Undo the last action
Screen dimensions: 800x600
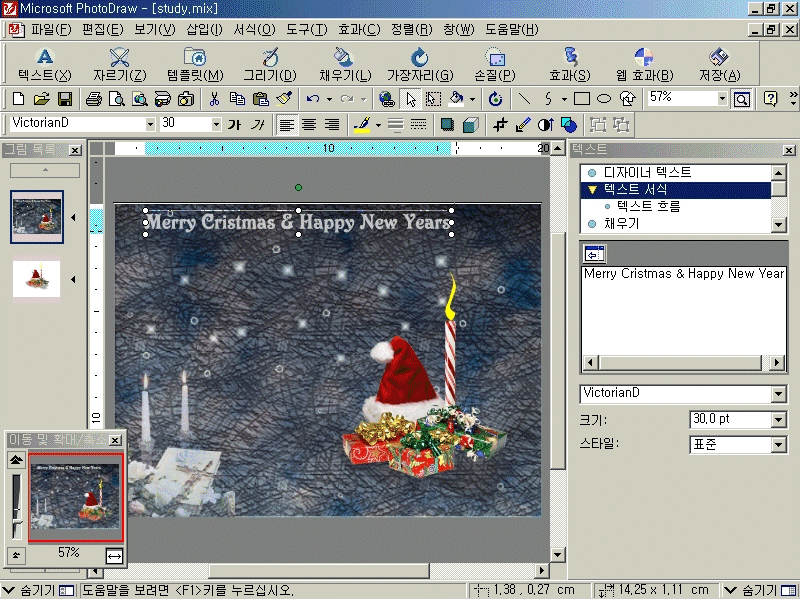click(x=312, y=98)
